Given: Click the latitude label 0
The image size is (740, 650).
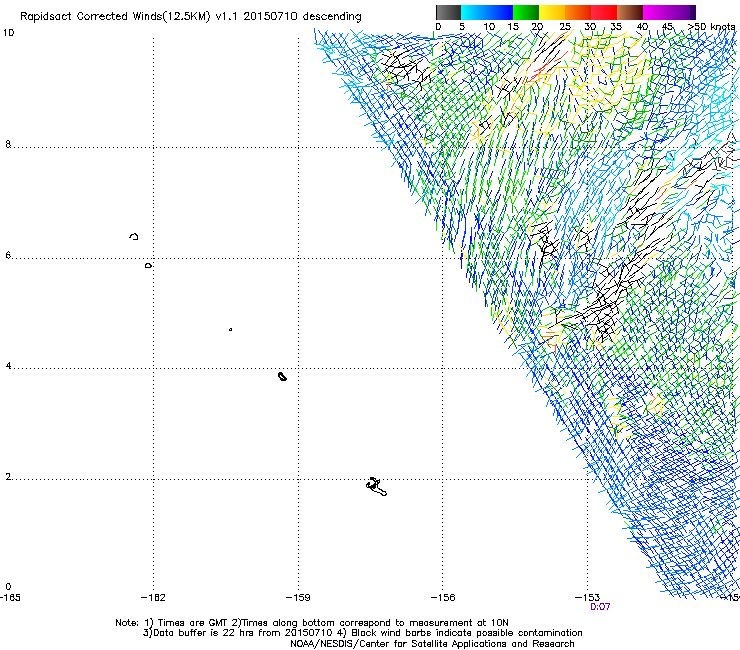Looking at the screenshot, I should click(x=8, y=587).
